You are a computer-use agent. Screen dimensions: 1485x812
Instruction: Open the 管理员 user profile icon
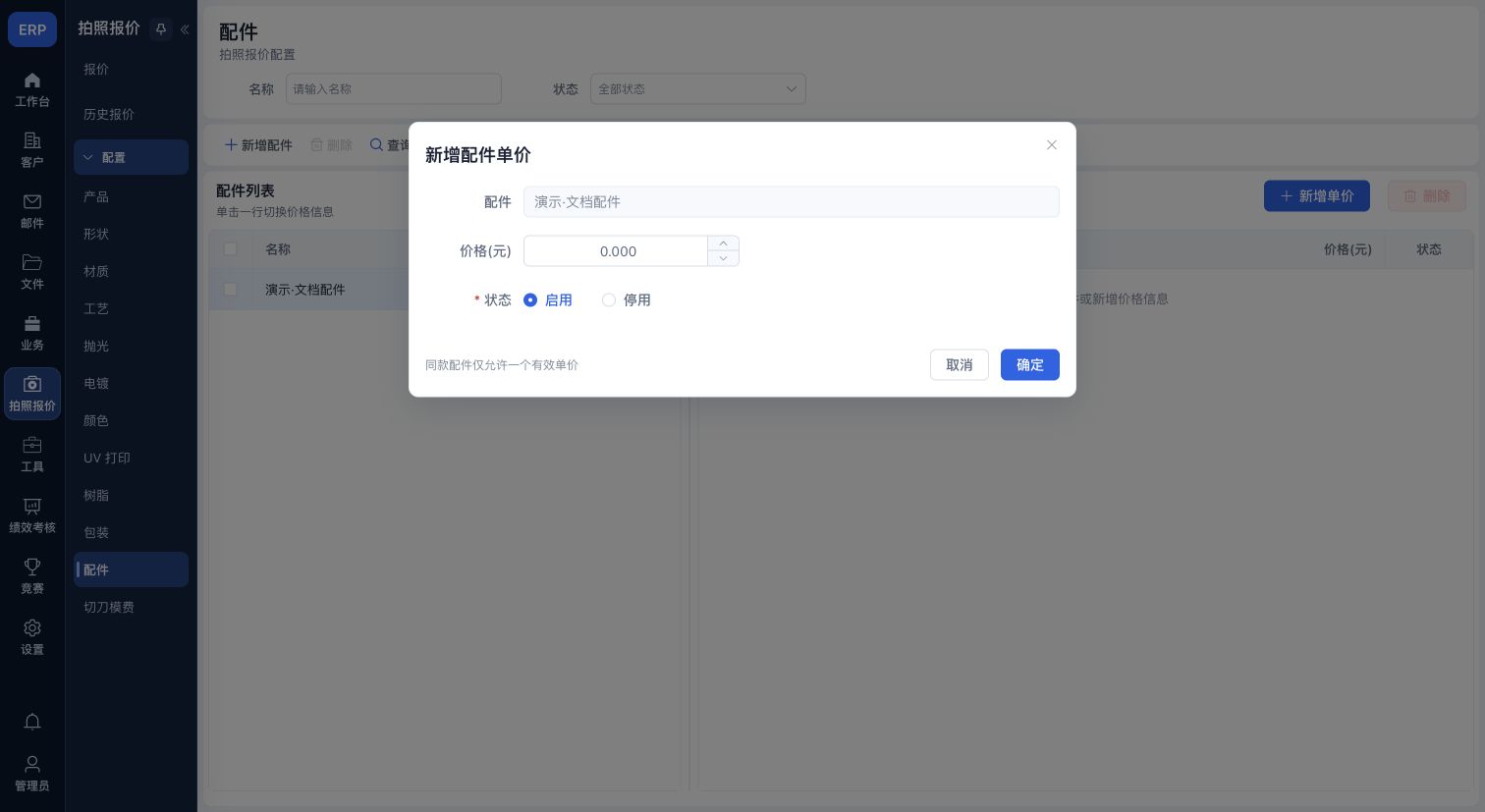click(x=32, y=764)
